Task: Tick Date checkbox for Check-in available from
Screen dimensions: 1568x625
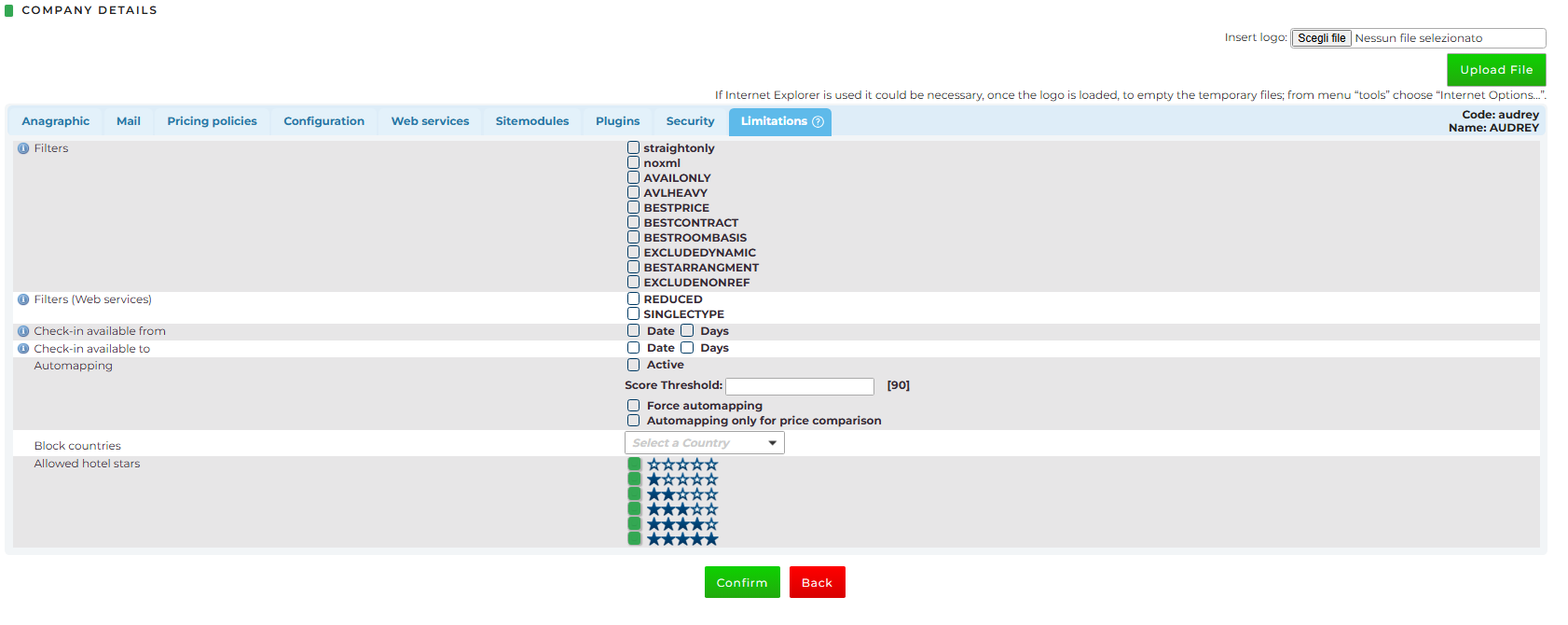Action: [634, 330]
